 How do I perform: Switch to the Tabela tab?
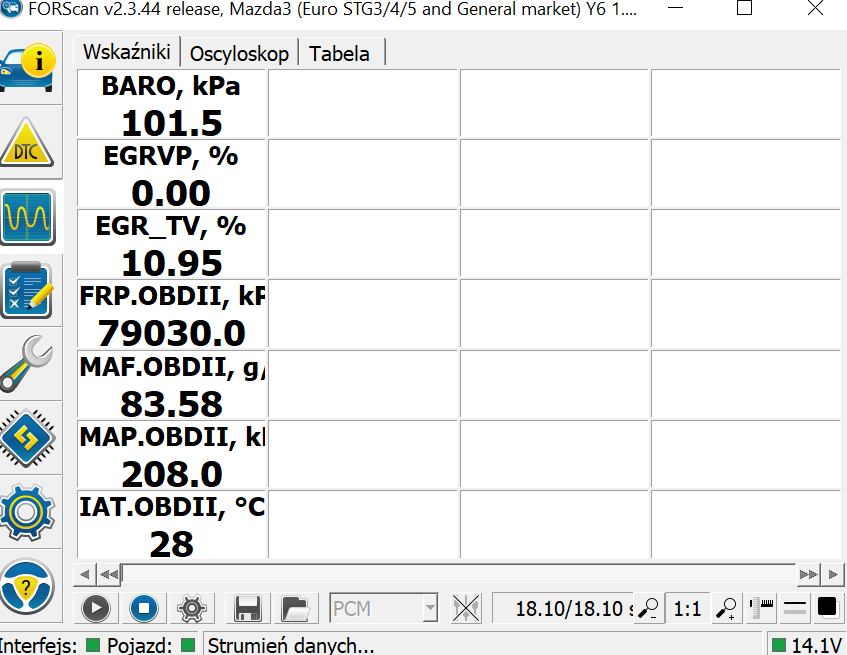tap(339, 54)
